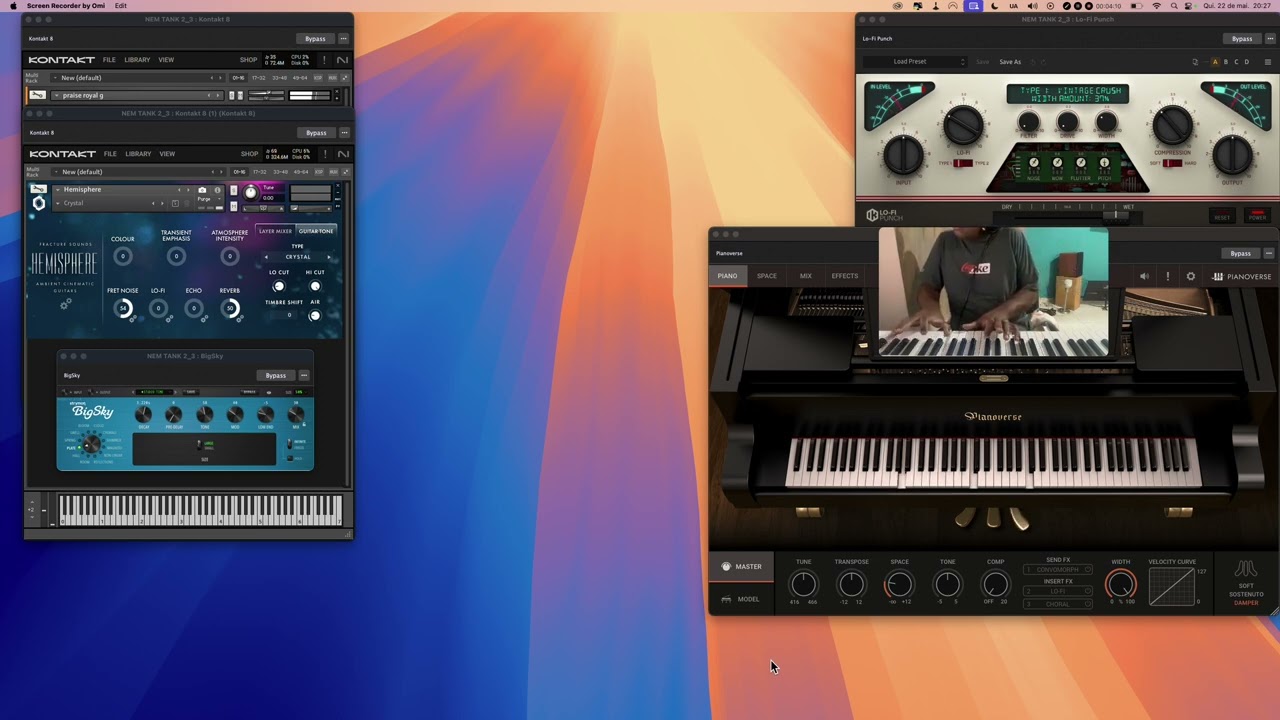Click the warning icon in the top Kontakt window
This screenshot has width=1280, height=720.
(323, 60)
